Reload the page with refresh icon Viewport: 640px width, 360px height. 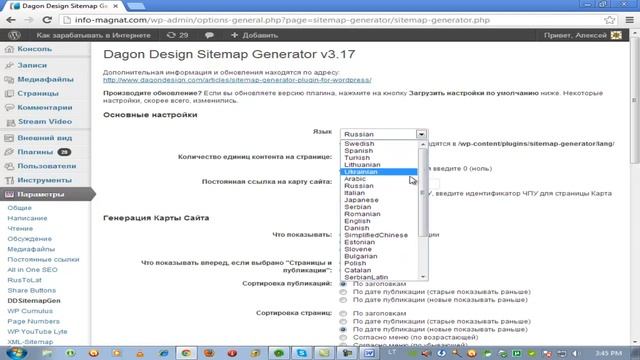click(47, 20)
